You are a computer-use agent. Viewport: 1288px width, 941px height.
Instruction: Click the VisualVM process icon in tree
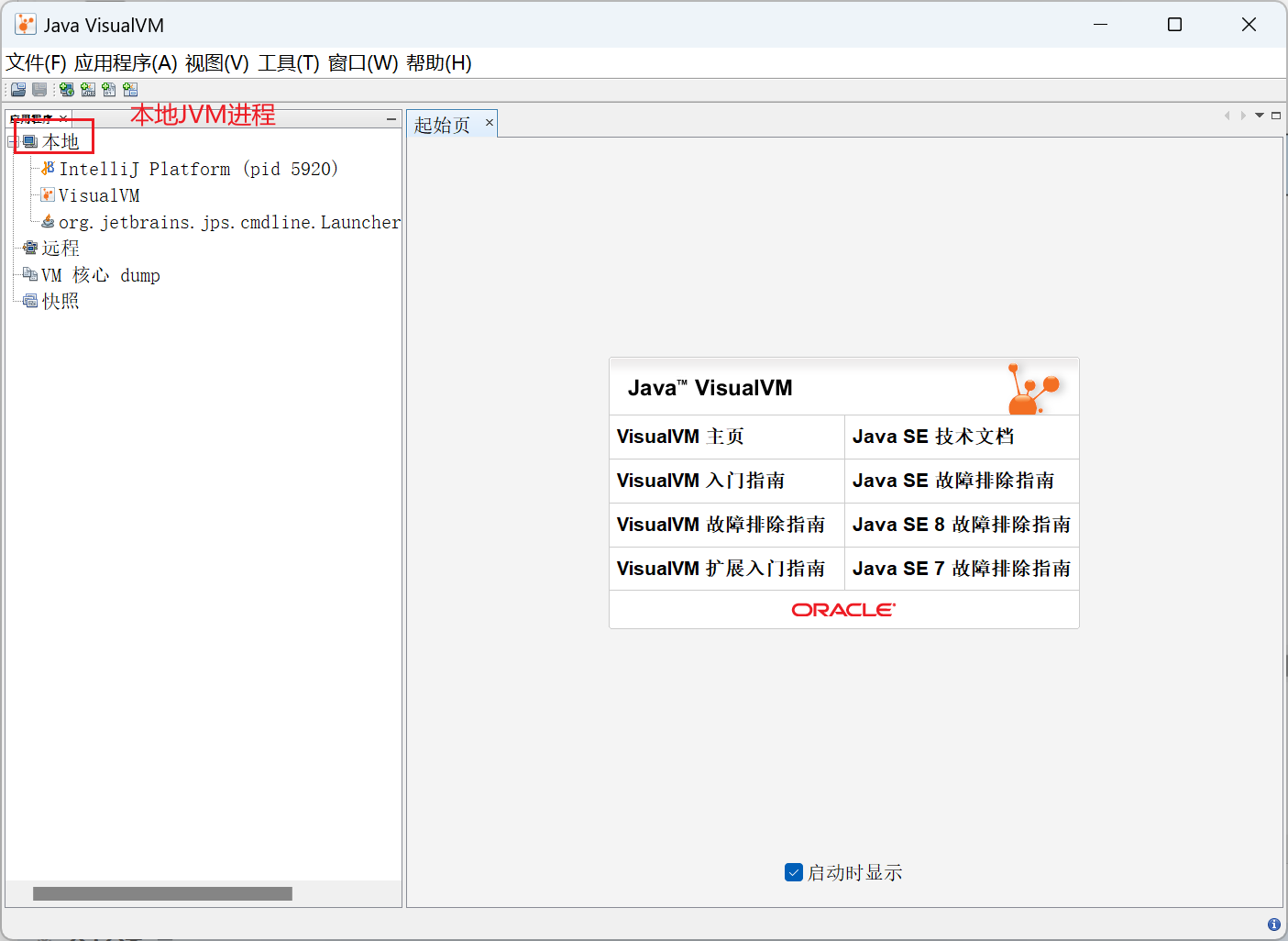click(x=48, y=194)
